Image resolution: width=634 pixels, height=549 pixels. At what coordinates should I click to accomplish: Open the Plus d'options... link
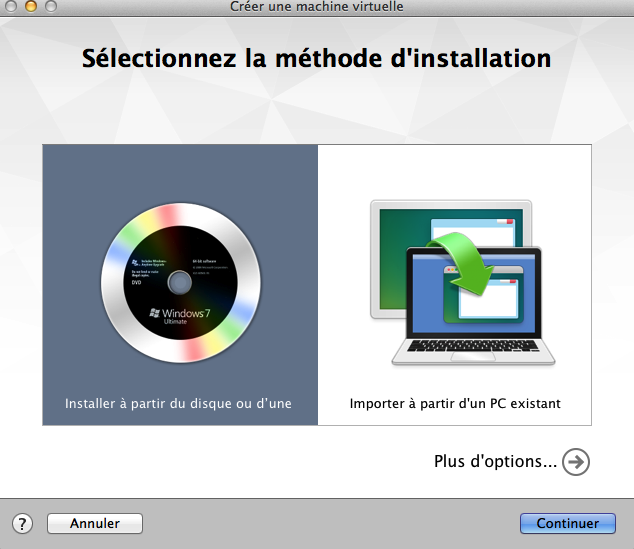click(x=495, y=461)
